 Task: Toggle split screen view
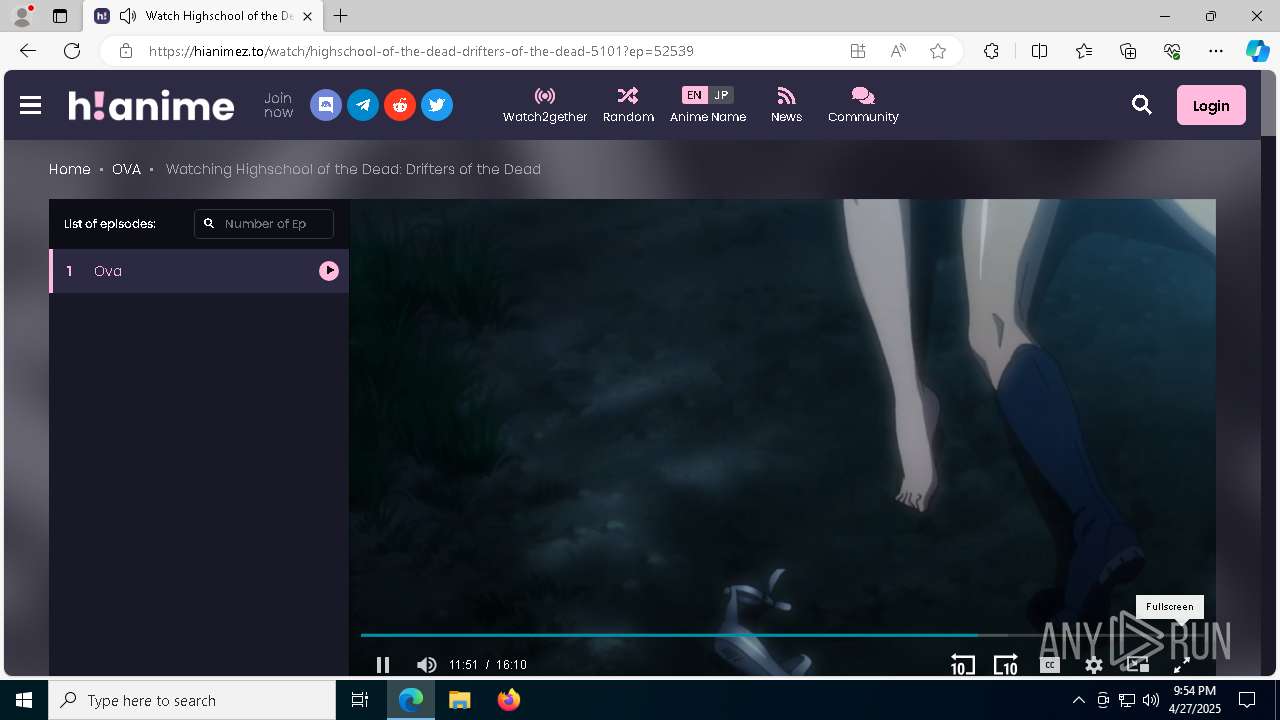click(1039, 51)
